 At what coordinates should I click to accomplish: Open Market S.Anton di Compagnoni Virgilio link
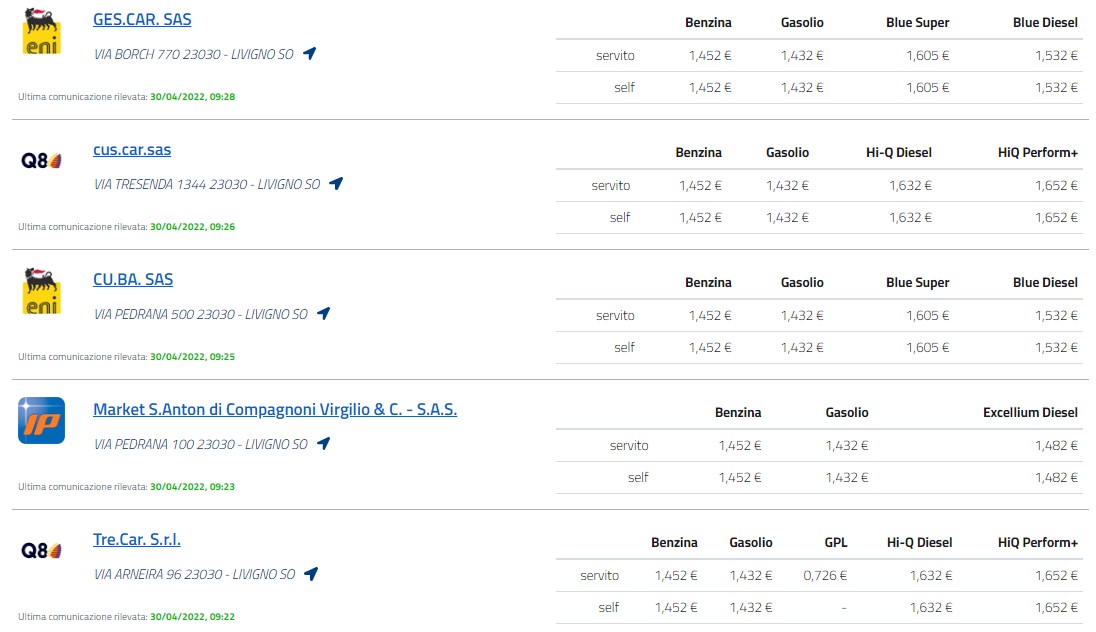click(275, 410)
